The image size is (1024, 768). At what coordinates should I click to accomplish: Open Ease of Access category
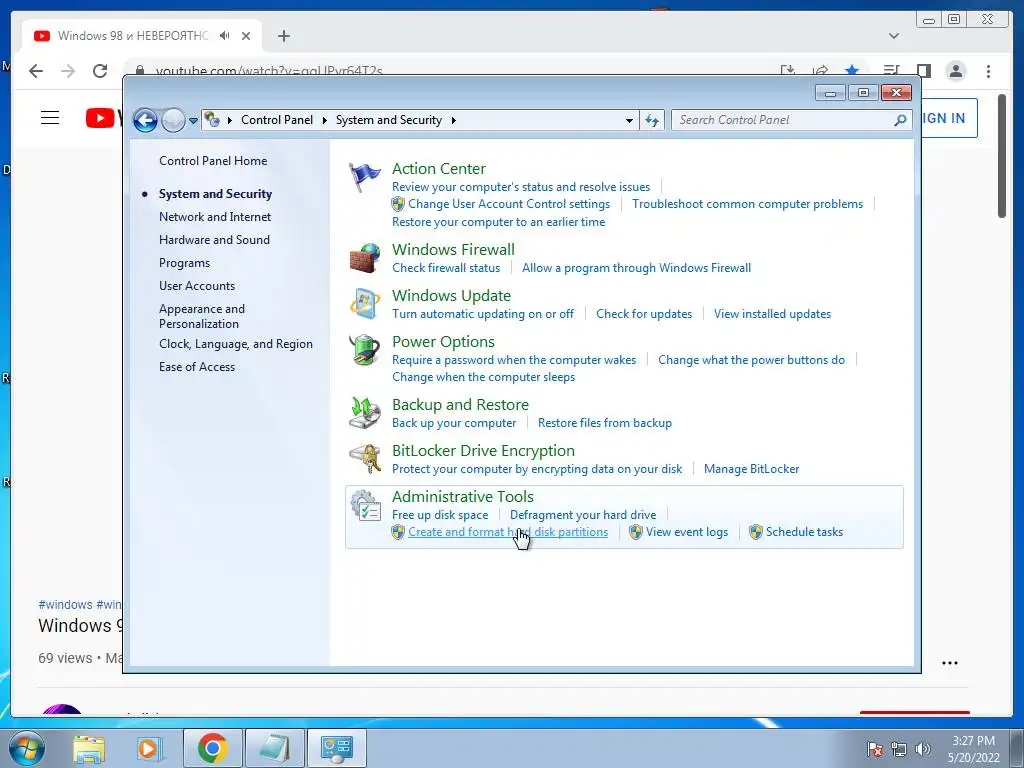tap(197, 366)
